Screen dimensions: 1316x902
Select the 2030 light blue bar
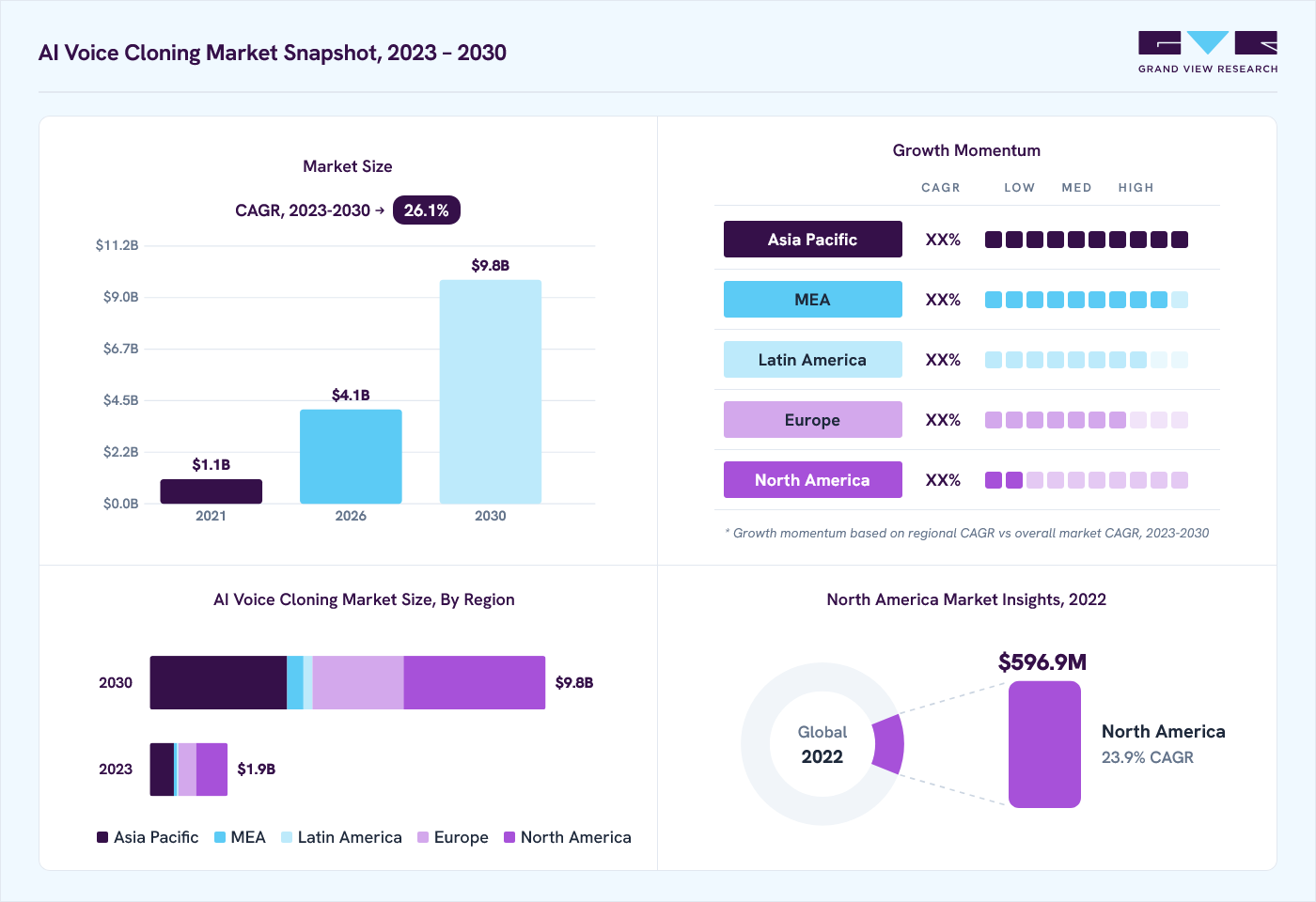click(491, 392)
